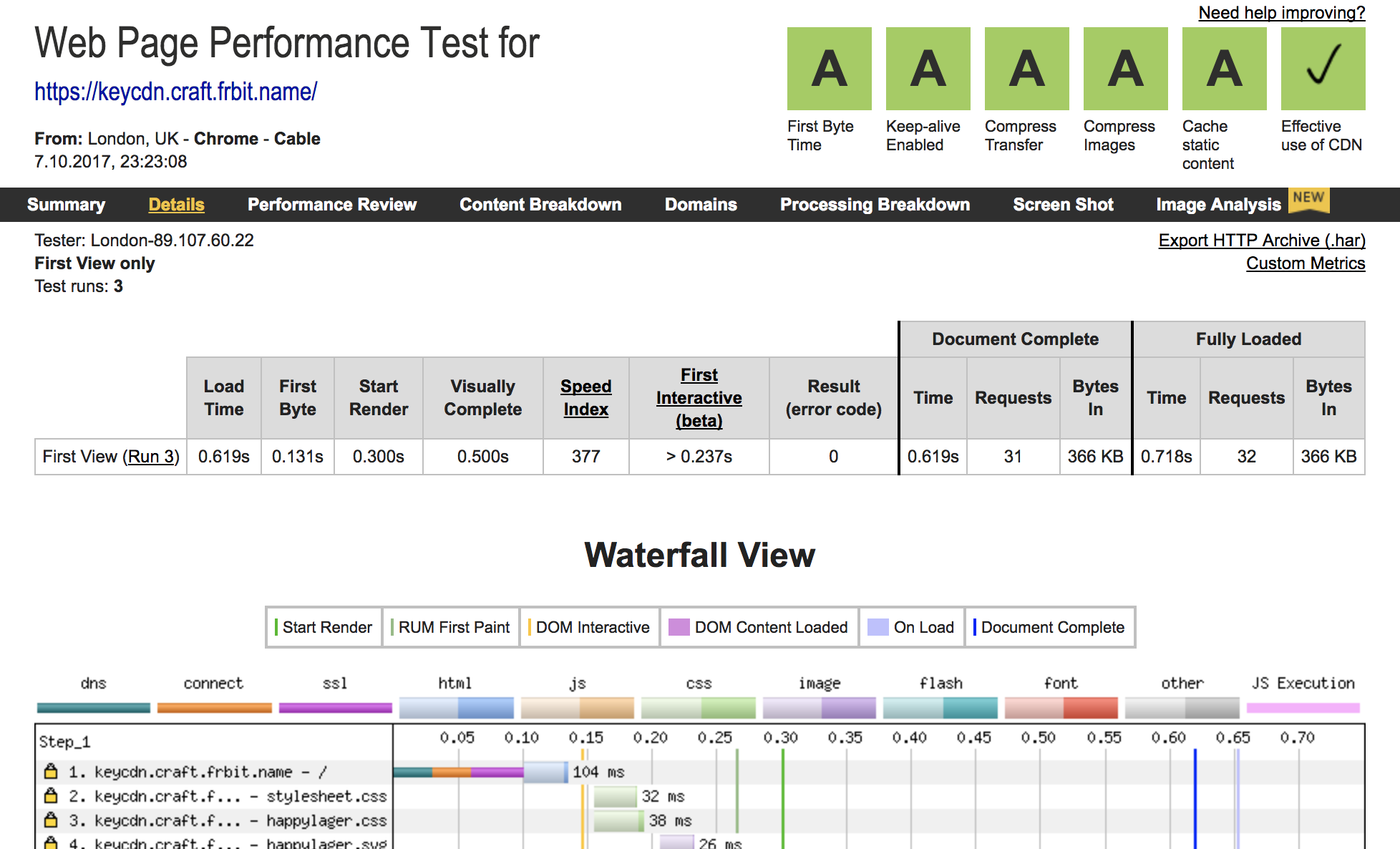Click the Compress Transfer grade A badge

coord(1026,69)
